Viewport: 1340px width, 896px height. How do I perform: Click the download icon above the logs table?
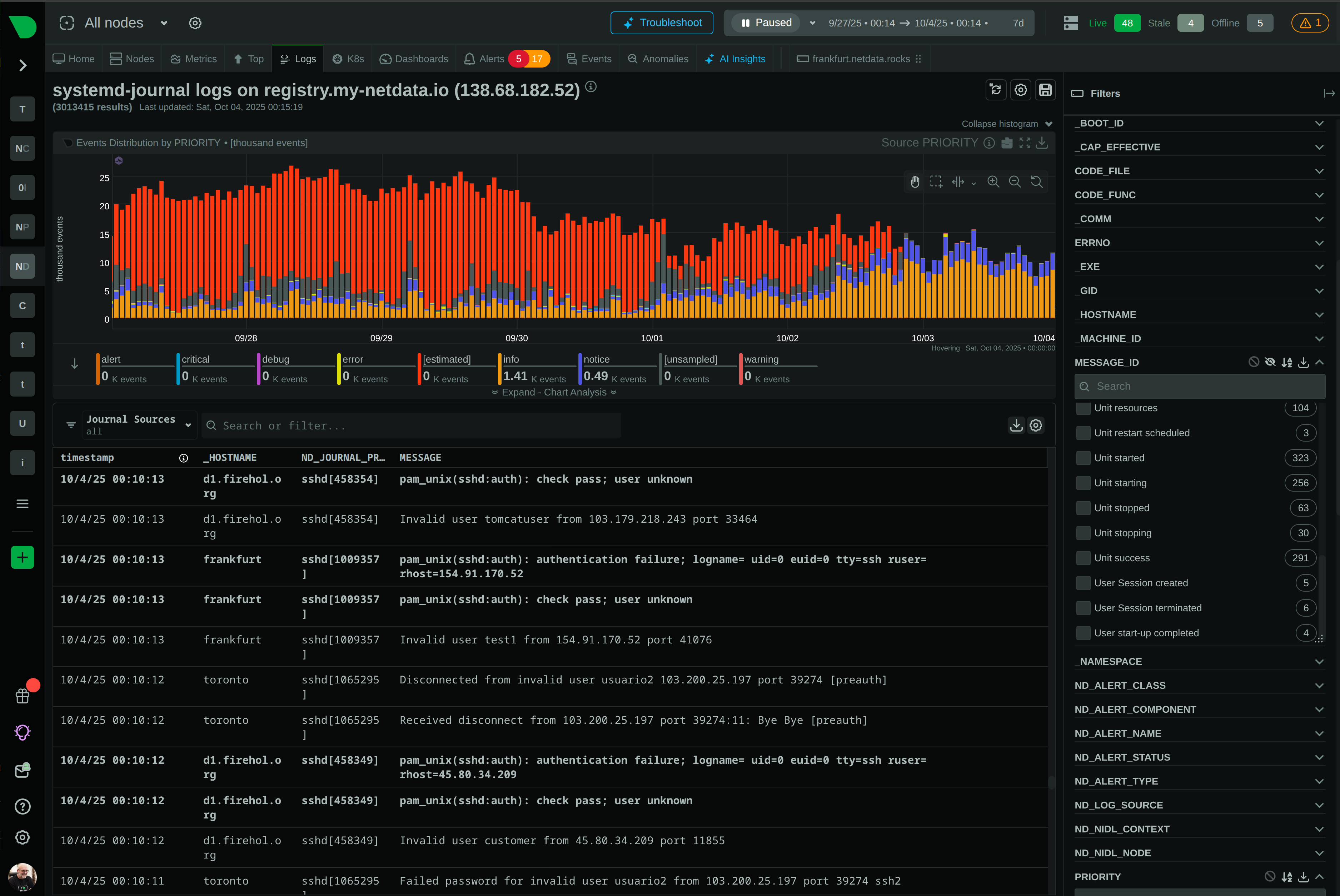point(1016,425)
